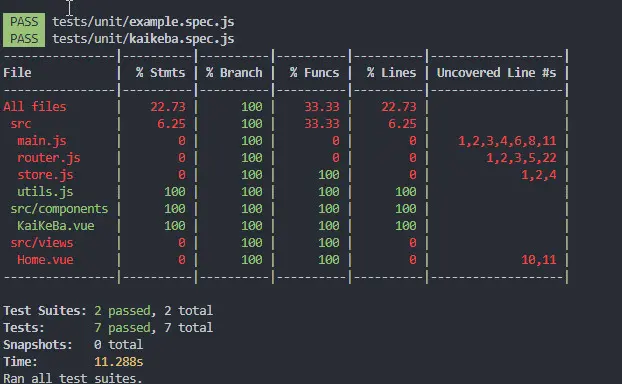Click the first green PASS badge

point(24,21)
